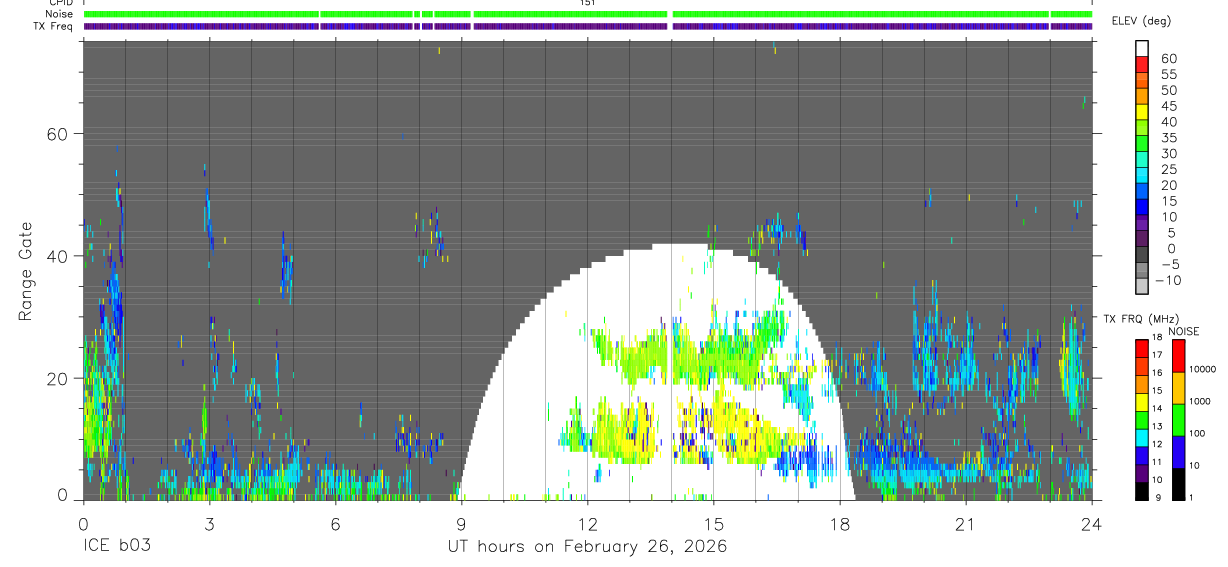Click the red segment of the TX FRQ colorbar
The image size is (1228, 567).
pyautogui.click(x=1143, y=347)
